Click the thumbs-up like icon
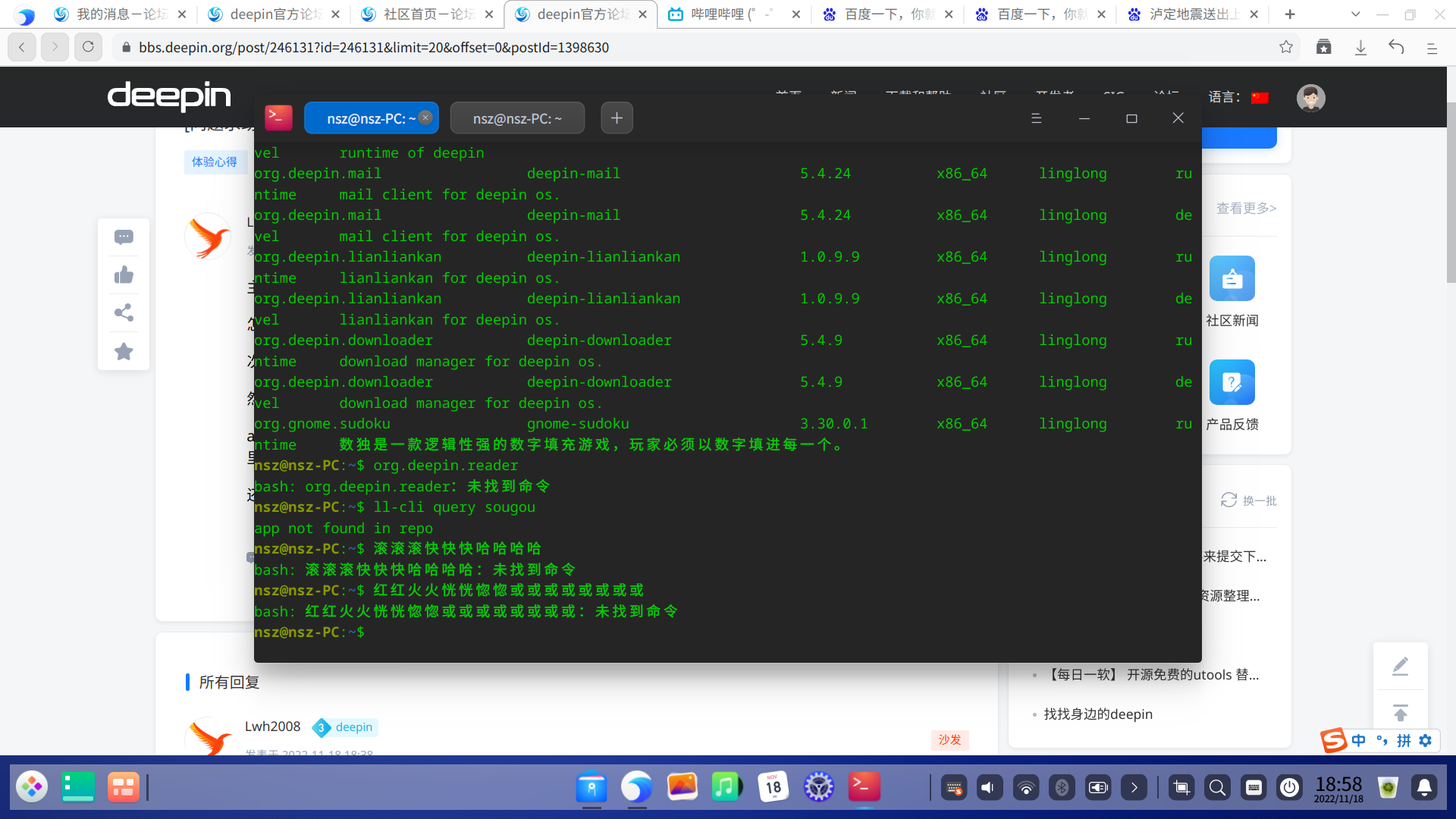The height and width of the screenshot is (819, 1456). [124, 275]
